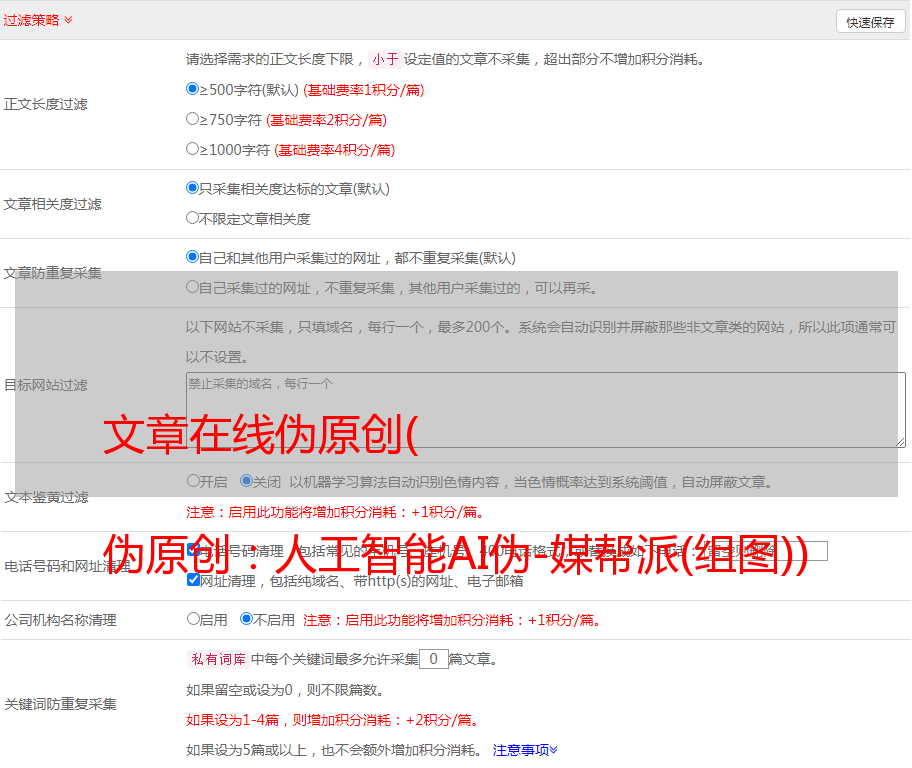Set 文本鉴黄过滤 to 关闭
This screenshot has width=912, height=768.
point(247,481)
